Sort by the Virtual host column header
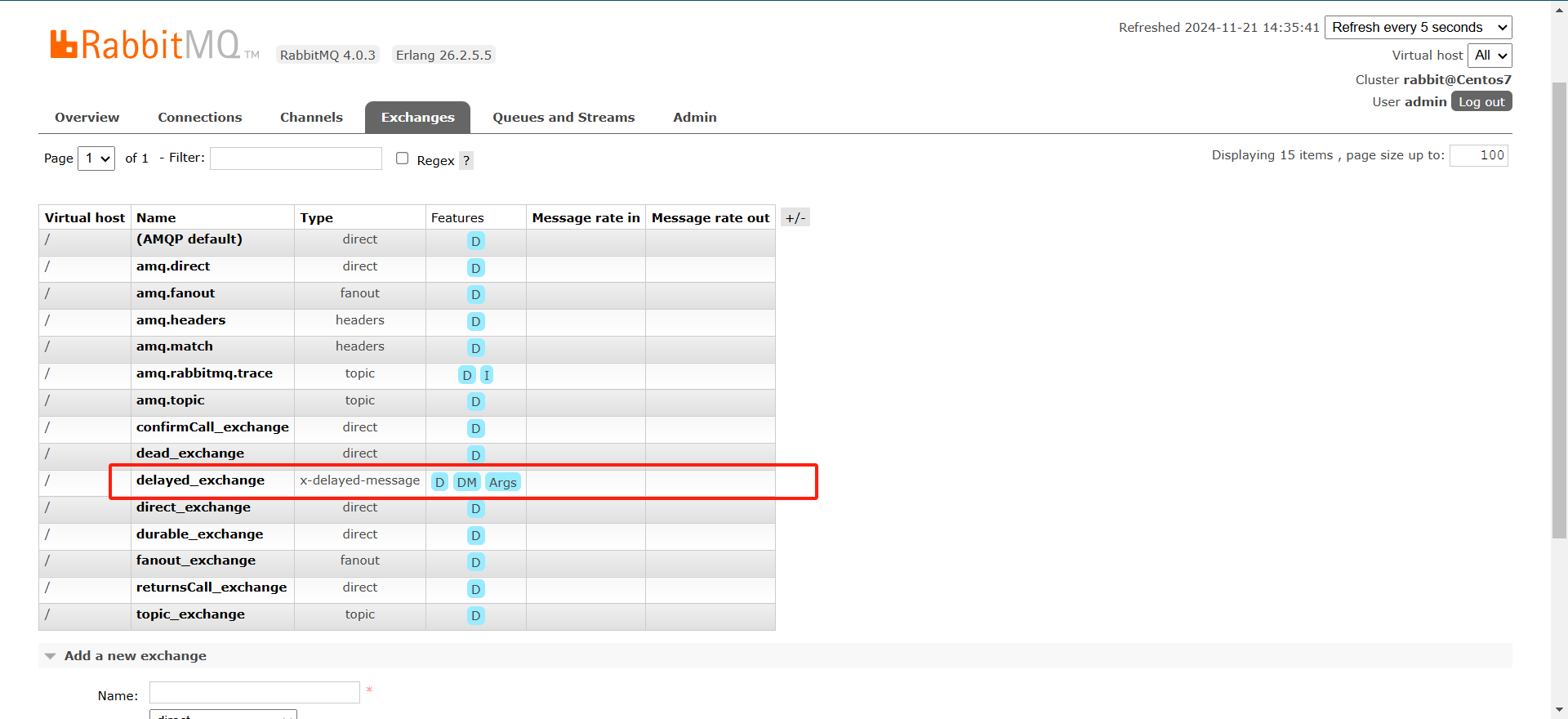The image size is (1568, 719). [x=85, y=218]
